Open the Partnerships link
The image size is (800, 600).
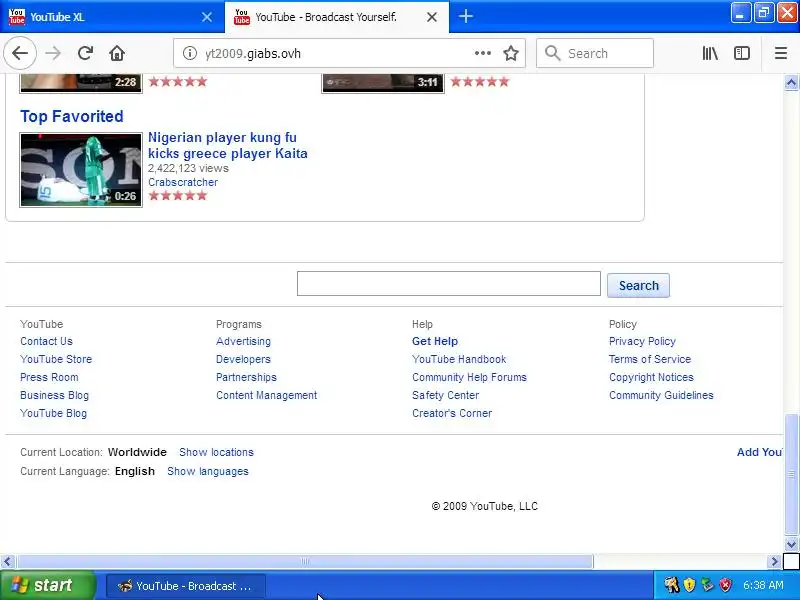tap(246, 378)
